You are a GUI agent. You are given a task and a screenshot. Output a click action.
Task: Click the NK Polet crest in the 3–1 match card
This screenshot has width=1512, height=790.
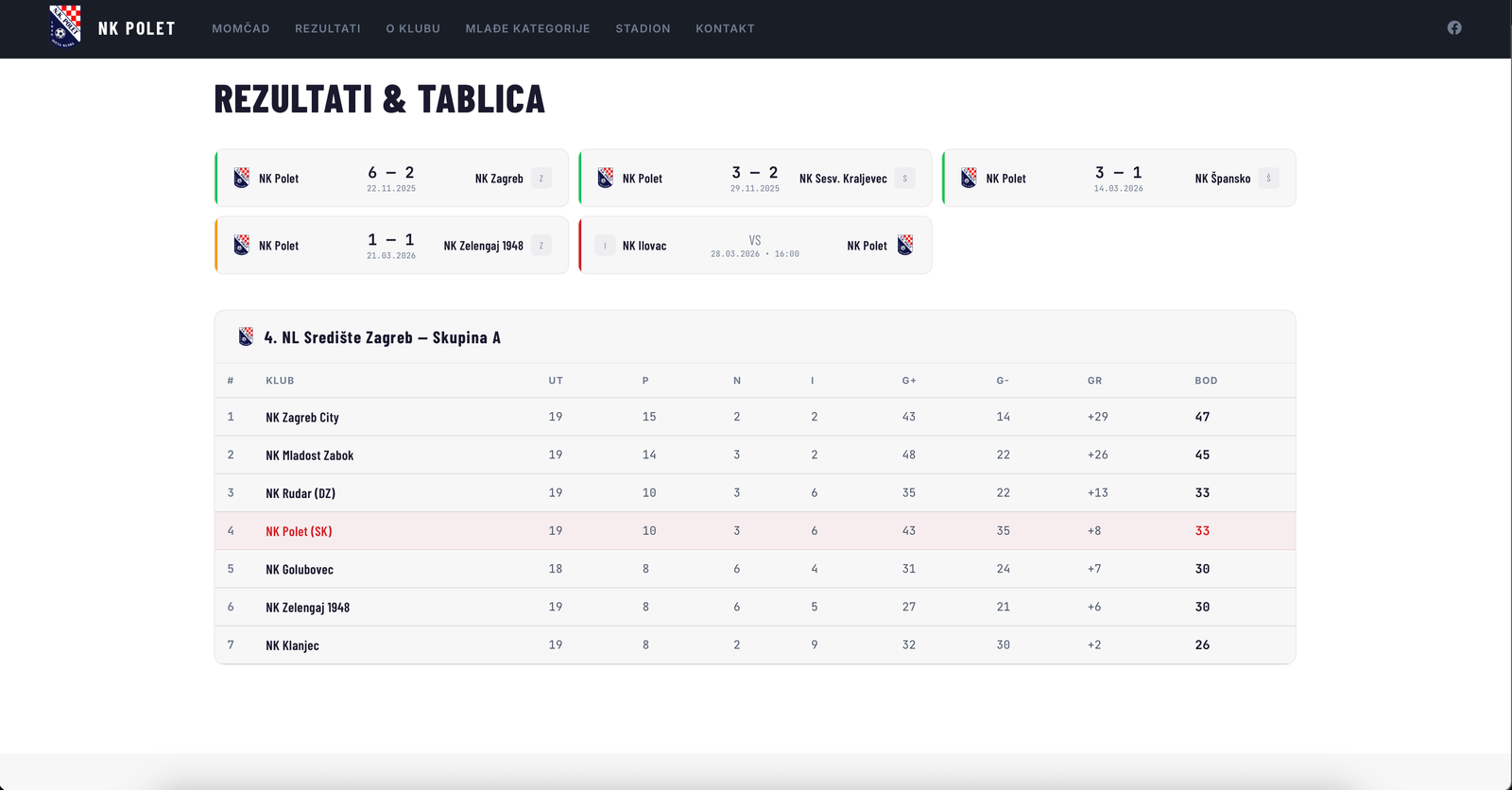tap(969, 179)
